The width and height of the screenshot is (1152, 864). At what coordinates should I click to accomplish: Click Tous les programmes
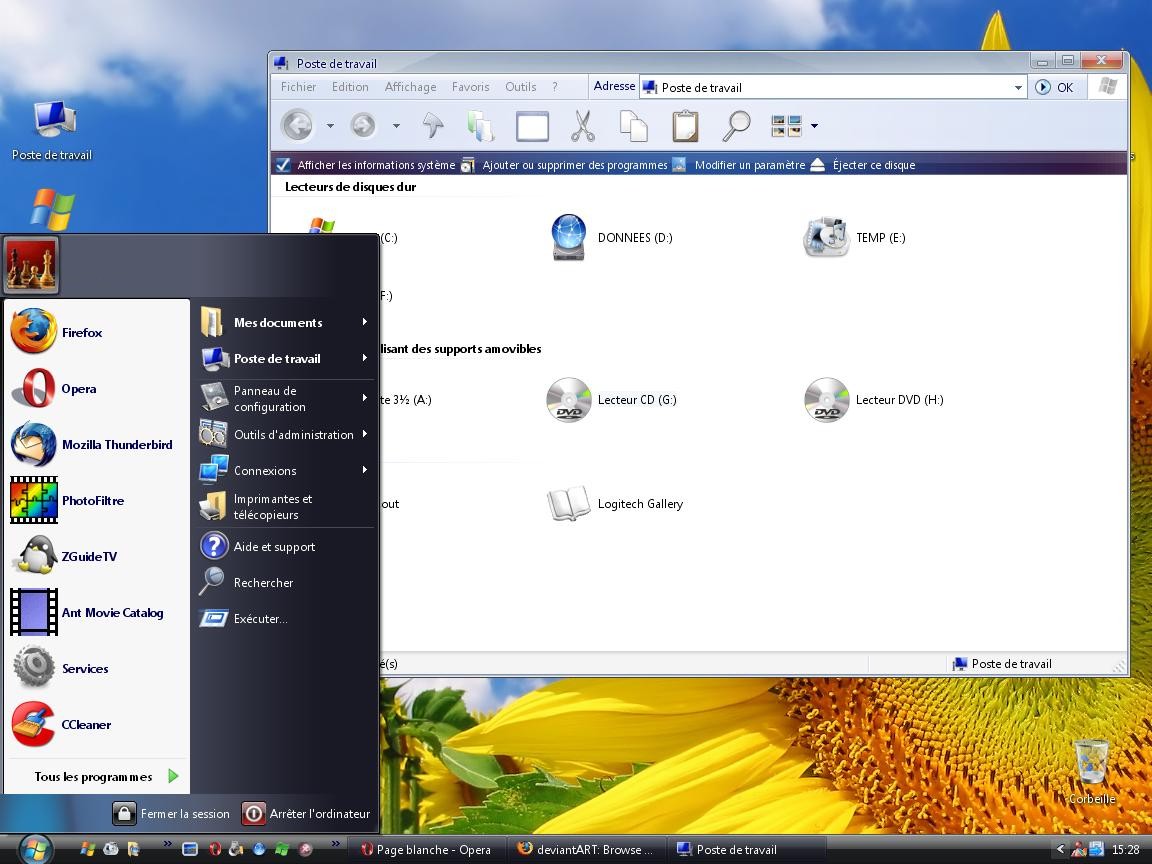click(95, 777)
